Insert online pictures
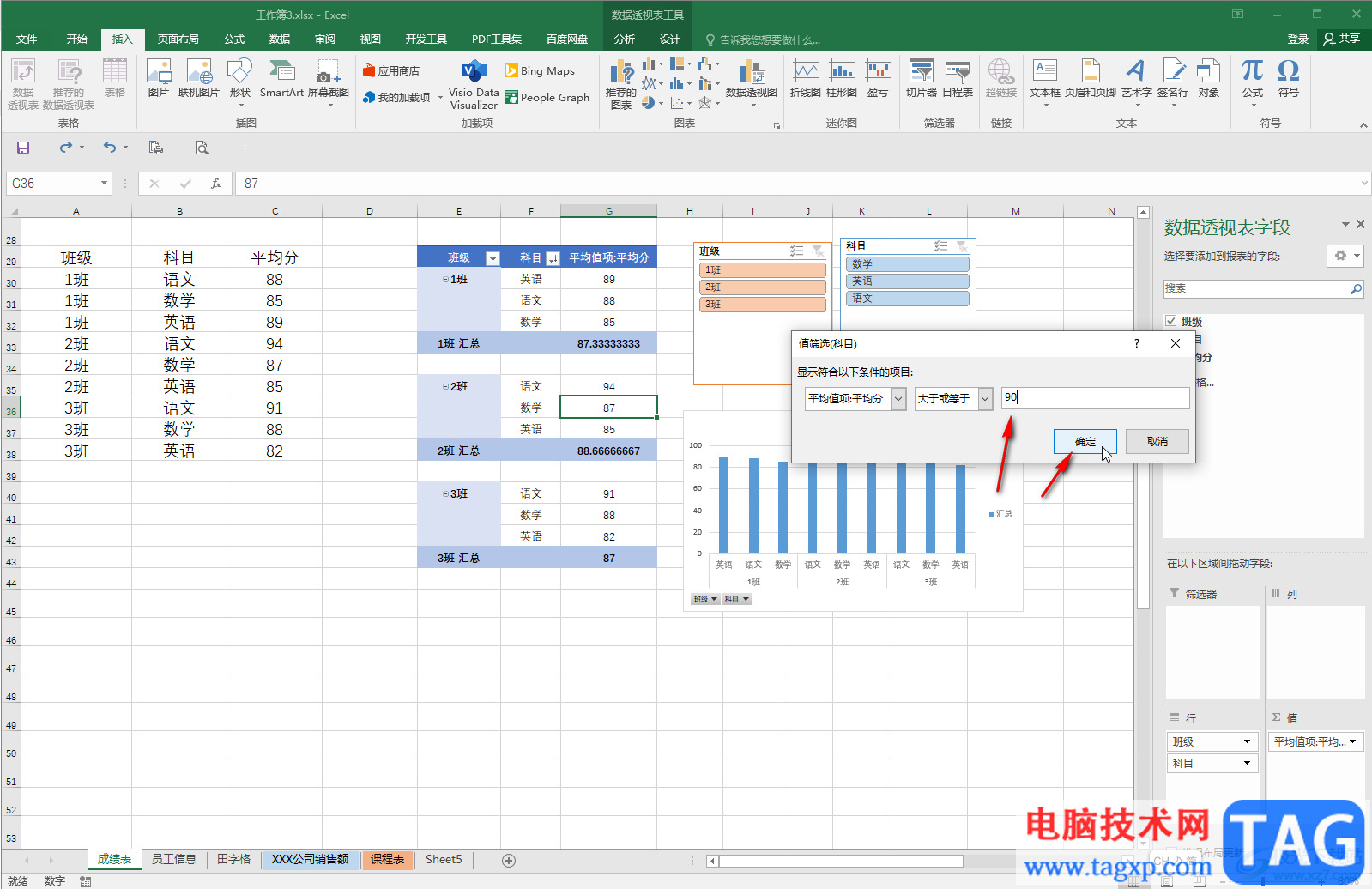Viewport: 1372px width, 889px height. point(199,78)
